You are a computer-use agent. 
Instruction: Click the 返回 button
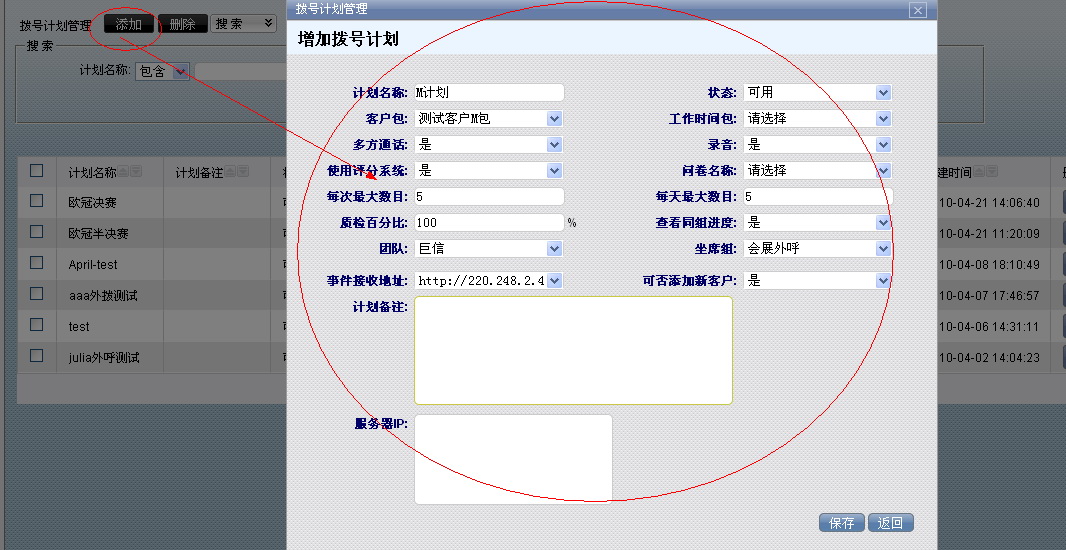[890, 523]
